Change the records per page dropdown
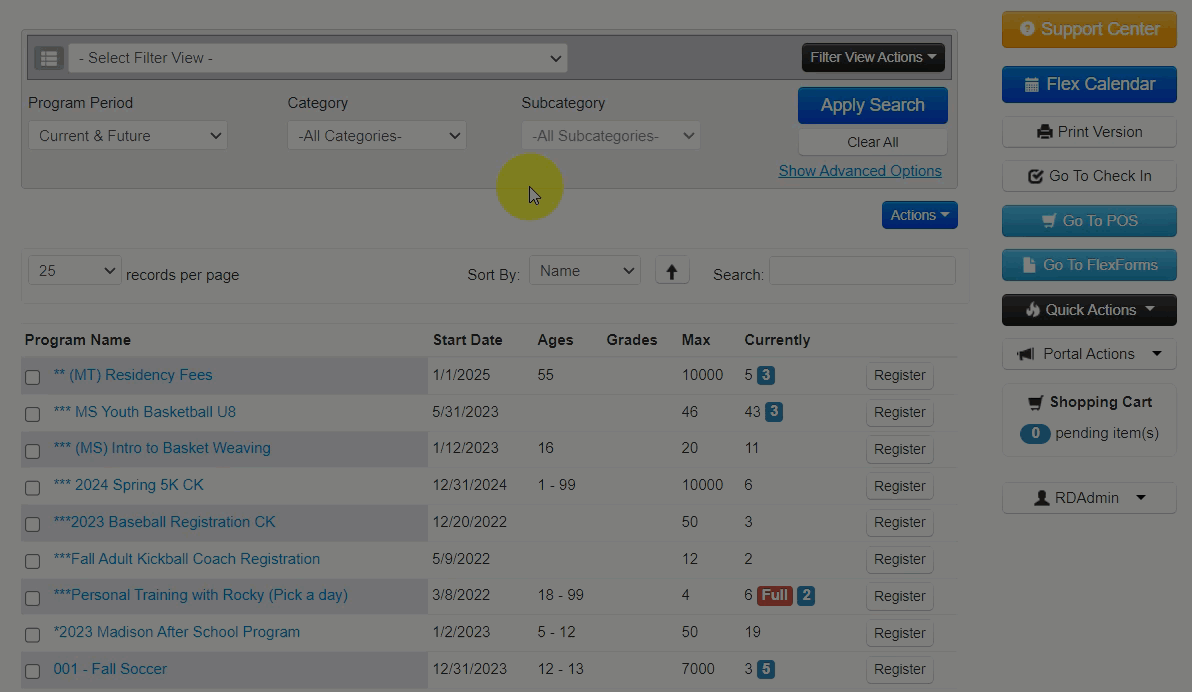 pos(74,271)
